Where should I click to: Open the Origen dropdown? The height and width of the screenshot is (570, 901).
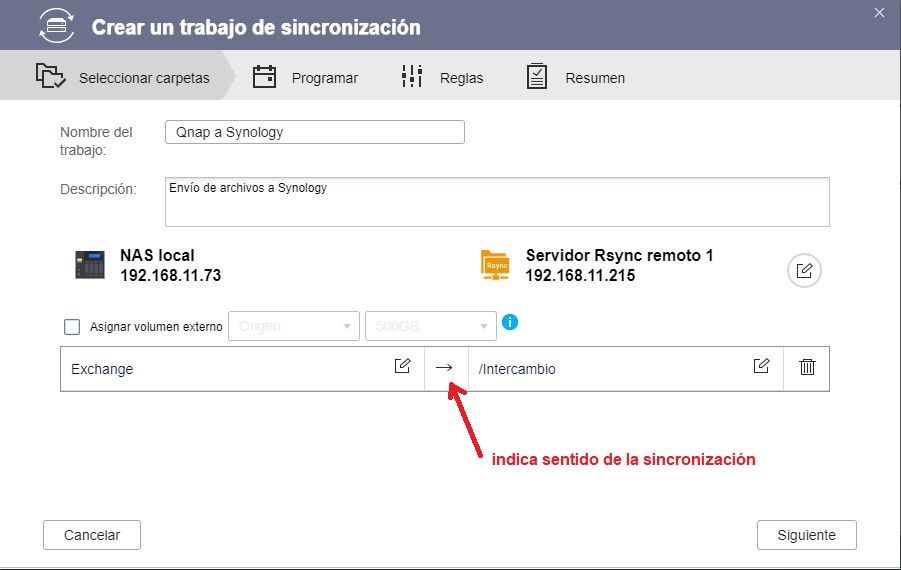(293, 326)
